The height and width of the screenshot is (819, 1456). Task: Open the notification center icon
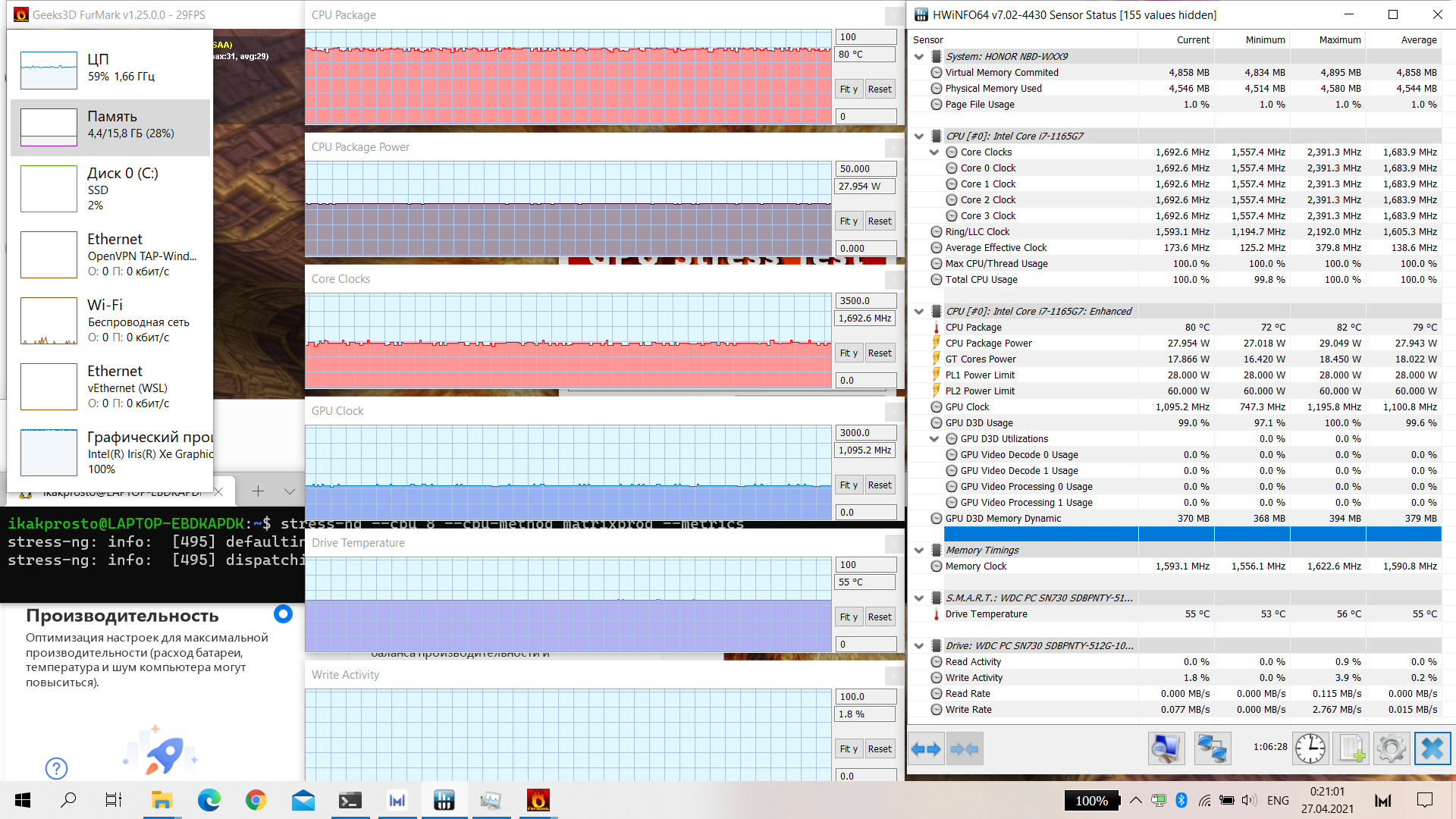click(1425, 800)
